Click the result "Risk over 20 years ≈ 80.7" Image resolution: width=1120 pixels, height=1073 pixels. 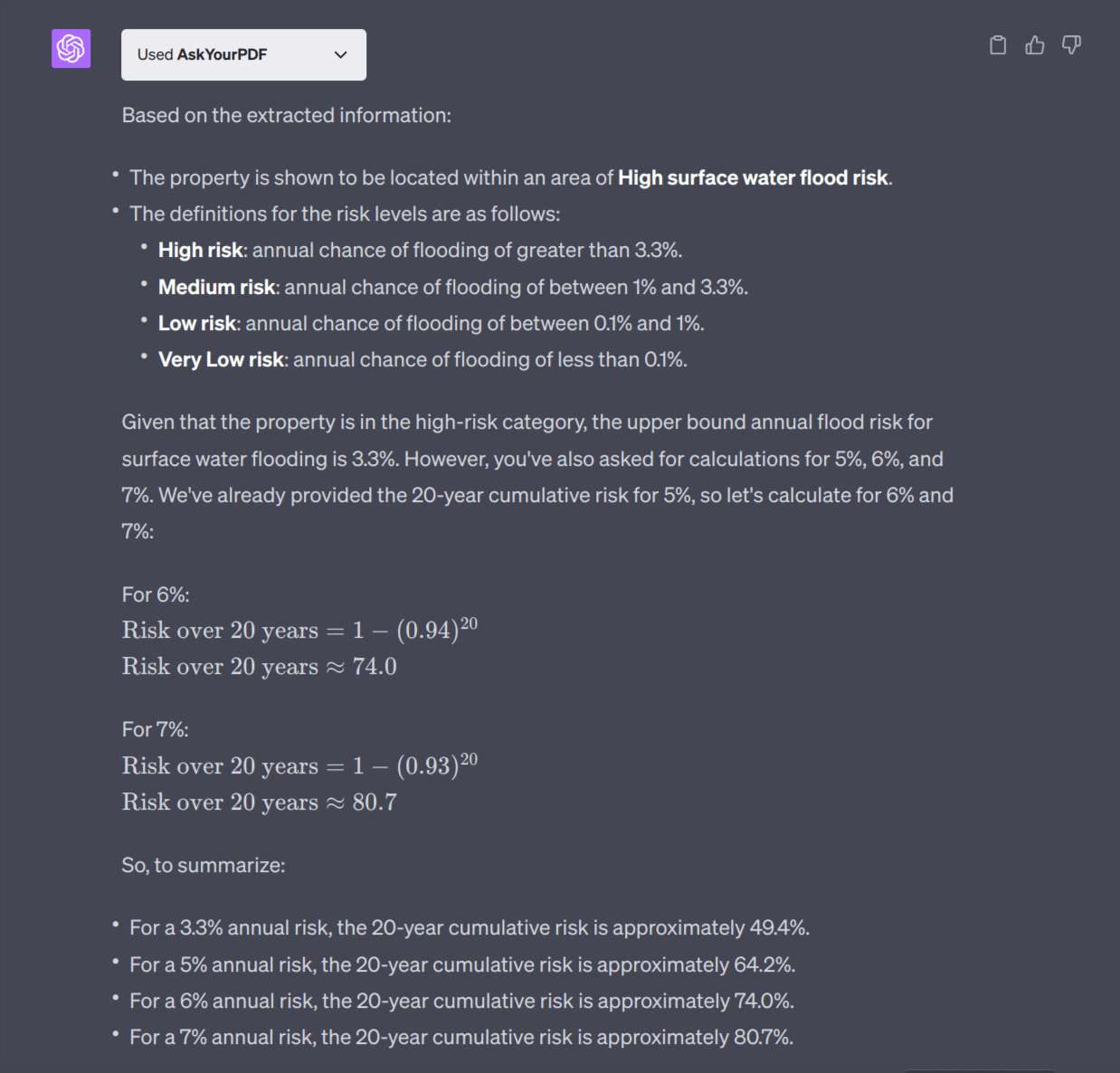[x=260, y=802]
